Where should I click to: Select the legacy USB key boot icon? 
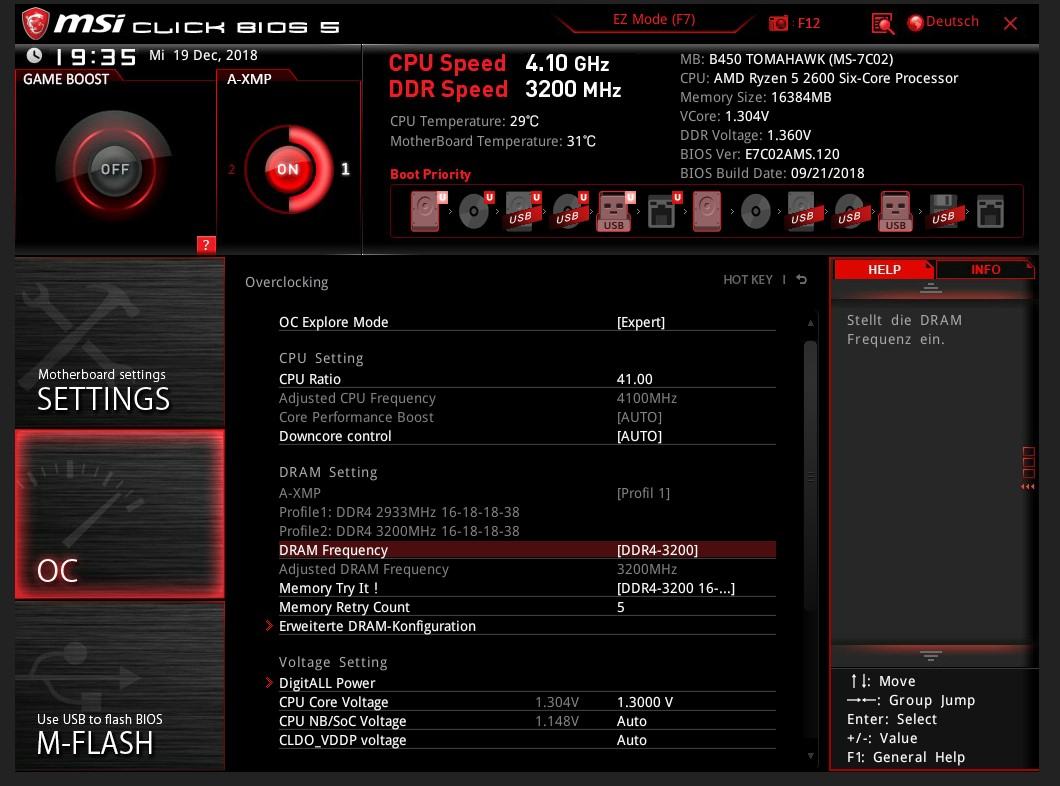click(896, 212)
